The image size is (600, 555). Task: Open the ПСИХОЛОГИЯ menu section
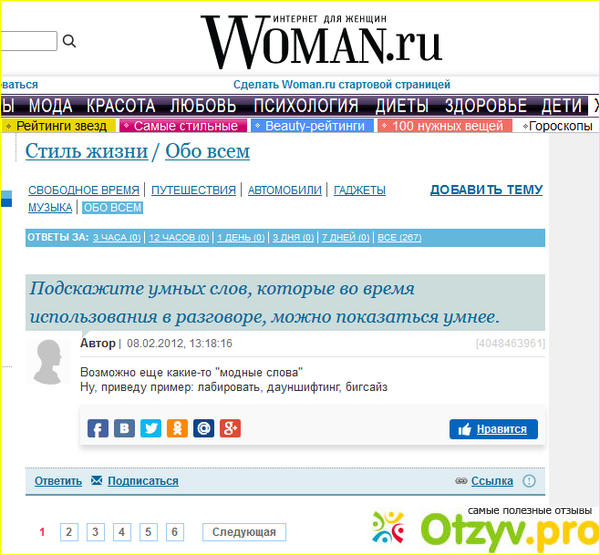(x=306, y=106)
